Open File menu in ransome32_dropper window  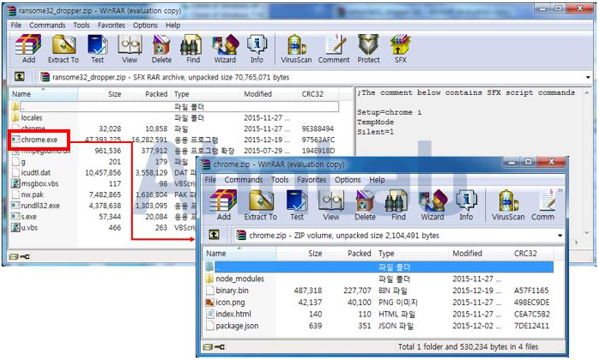[x=16, y=25]
